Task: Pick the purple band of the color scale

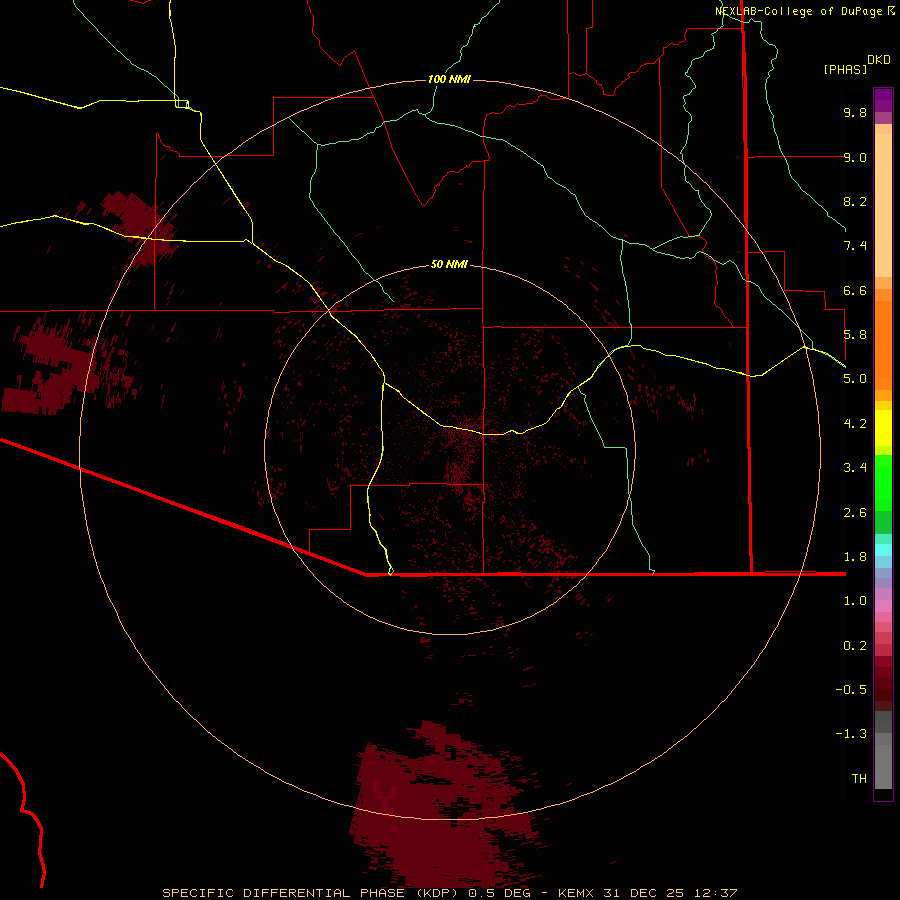Action: (883, 100)
